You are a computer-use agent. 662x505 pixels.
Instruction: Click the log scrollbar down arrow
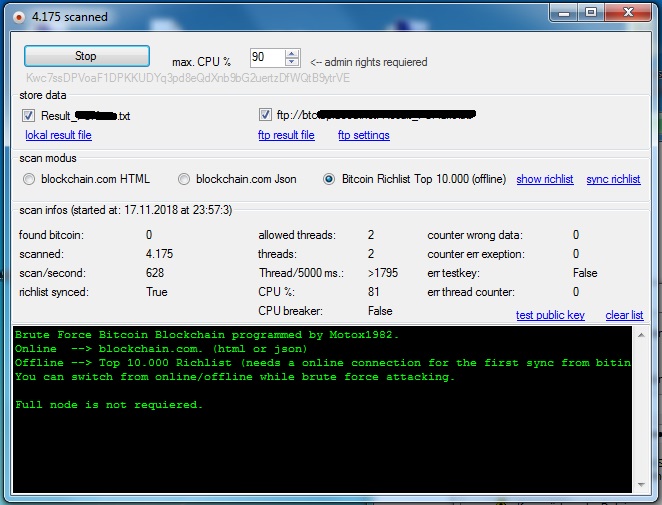pos(641,485)
